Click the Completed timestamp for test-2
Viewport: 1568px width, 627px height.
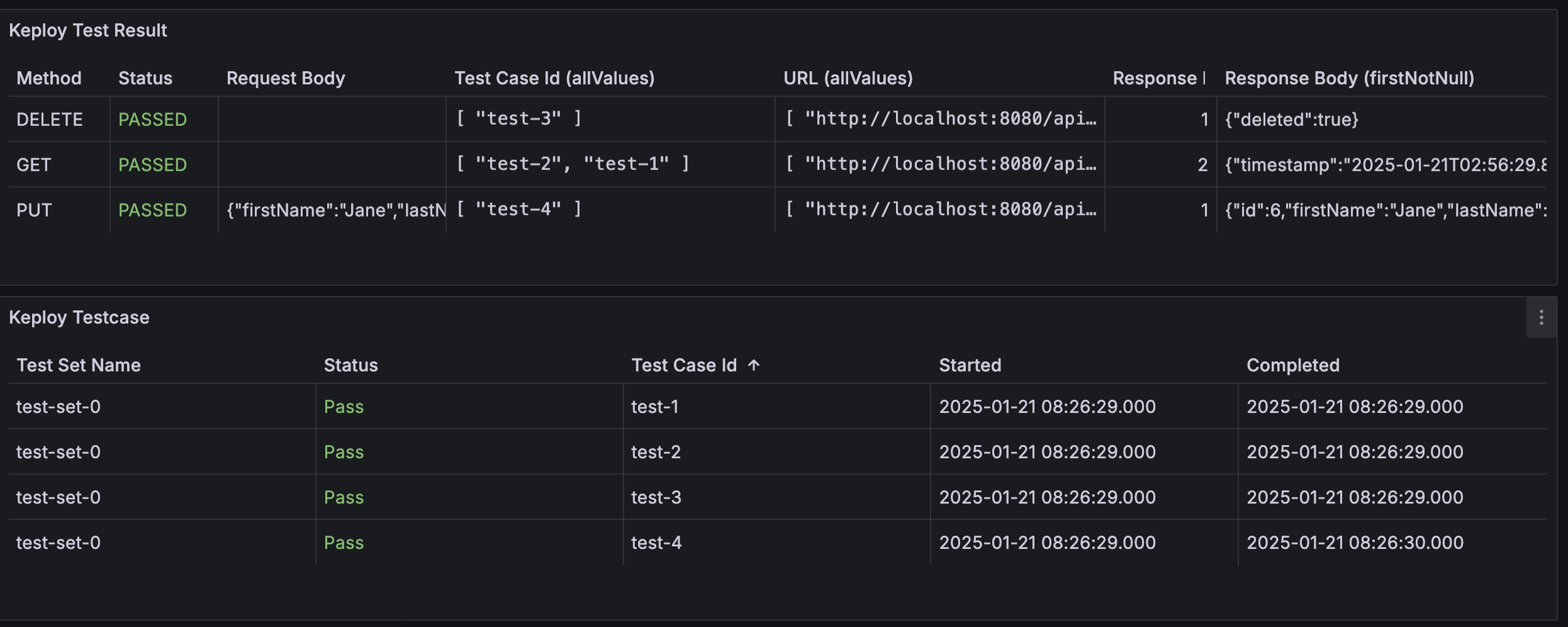point(1355,452)
